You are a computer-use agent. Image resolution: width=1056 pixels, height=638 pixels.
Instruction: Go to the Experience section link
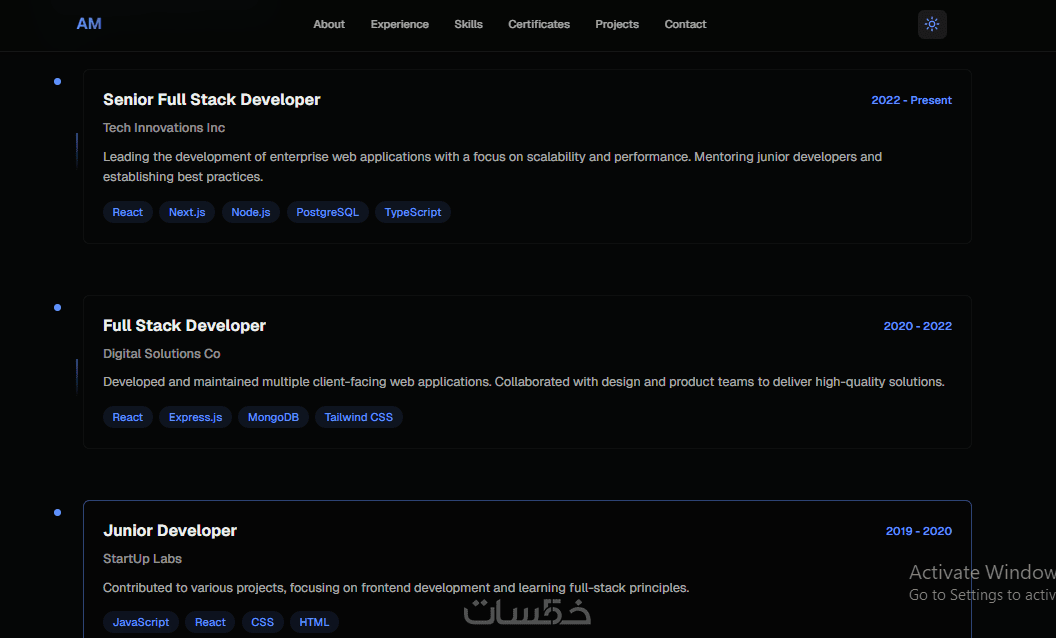(x=399, y=24)
